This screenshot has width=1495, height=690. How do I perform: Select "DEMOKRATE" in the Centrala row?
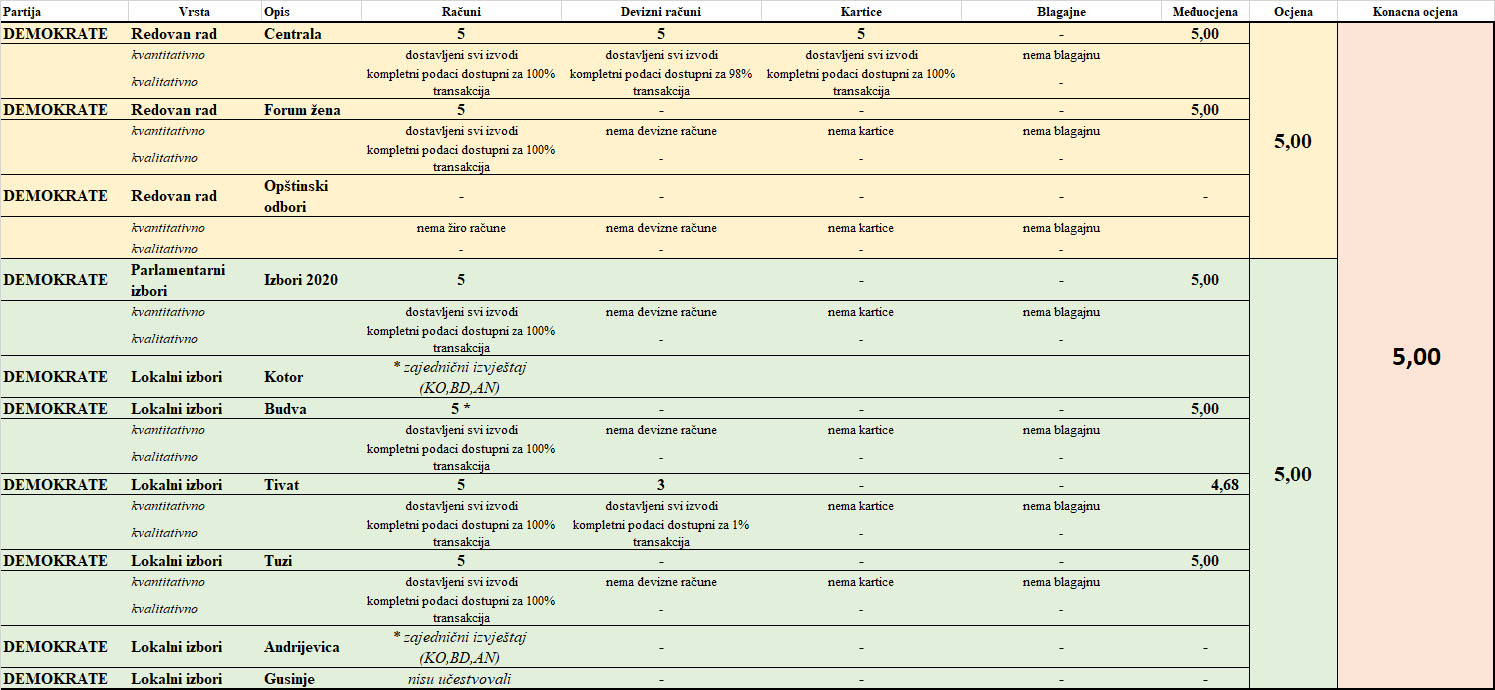tap(55, 34)
